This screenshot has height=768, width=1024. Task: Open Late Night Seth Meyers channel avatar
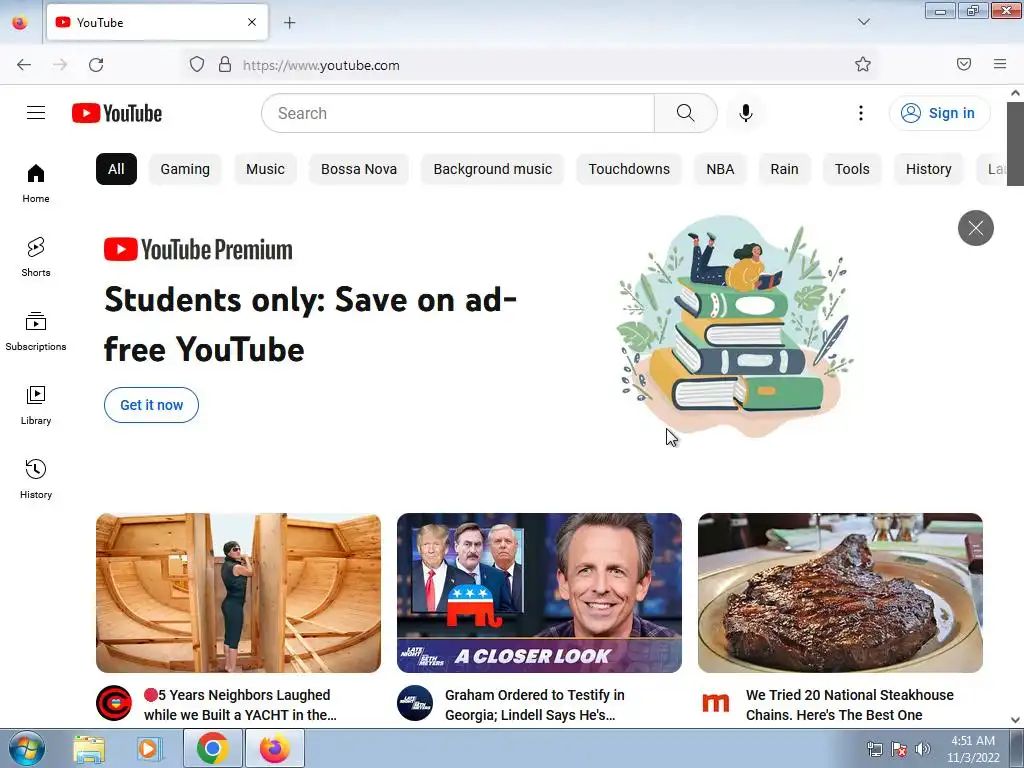coord(415,703)
